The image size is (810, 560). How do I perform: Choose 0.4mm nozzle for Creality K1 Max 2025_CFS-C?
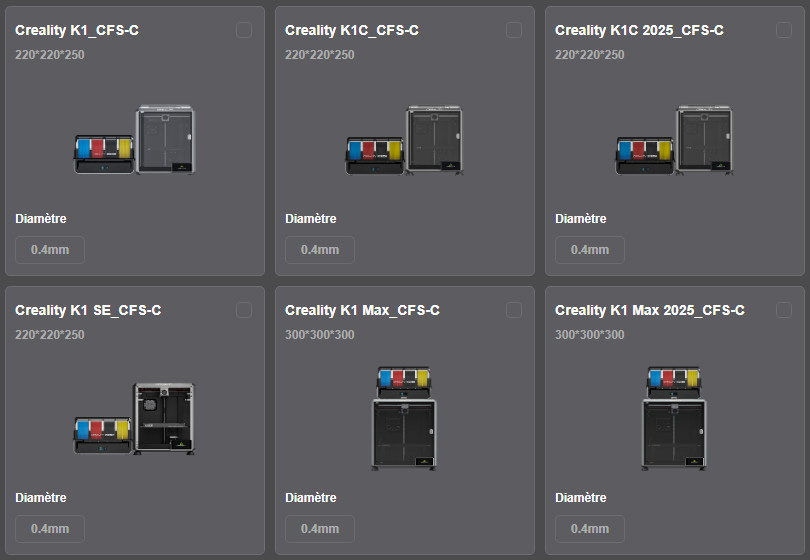tap(590, 528)
